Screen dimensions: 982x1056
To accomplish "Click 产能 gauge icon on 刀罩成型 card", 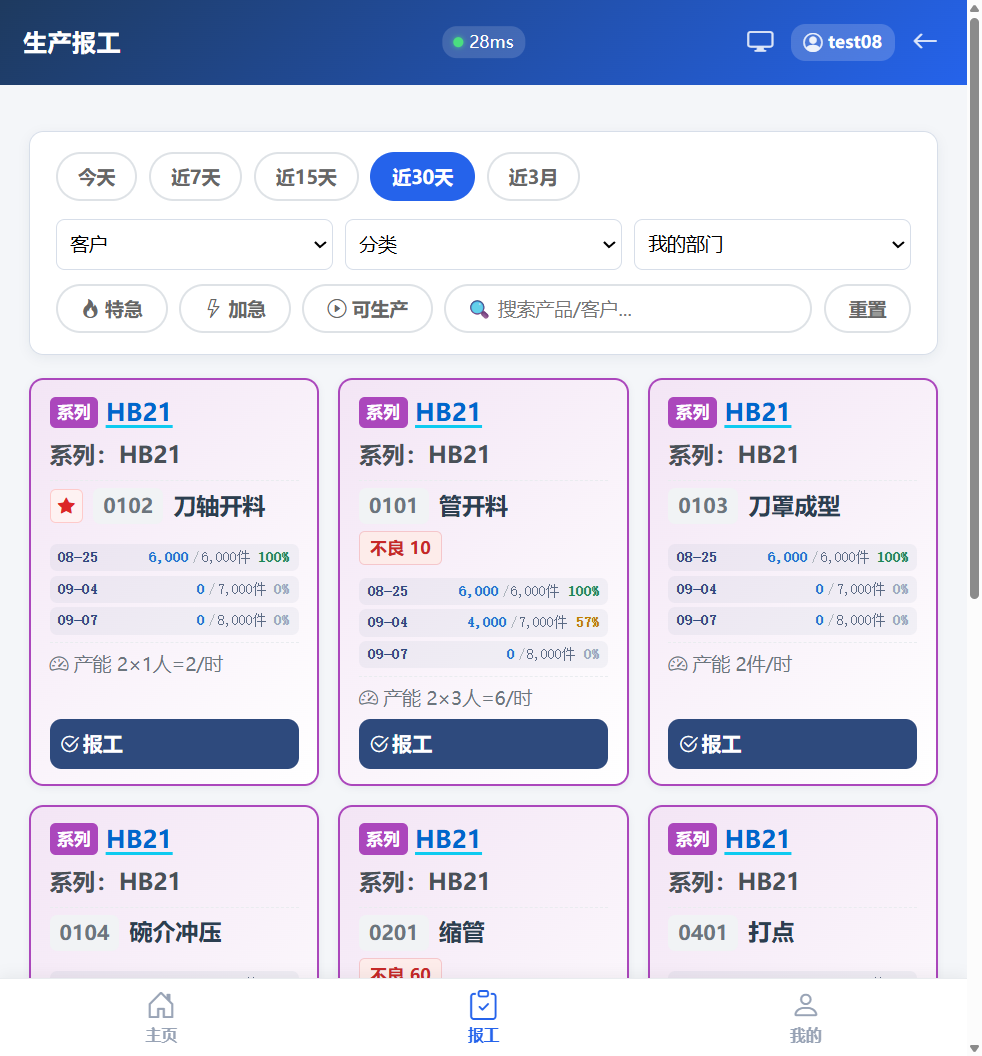I will point(678,665).
